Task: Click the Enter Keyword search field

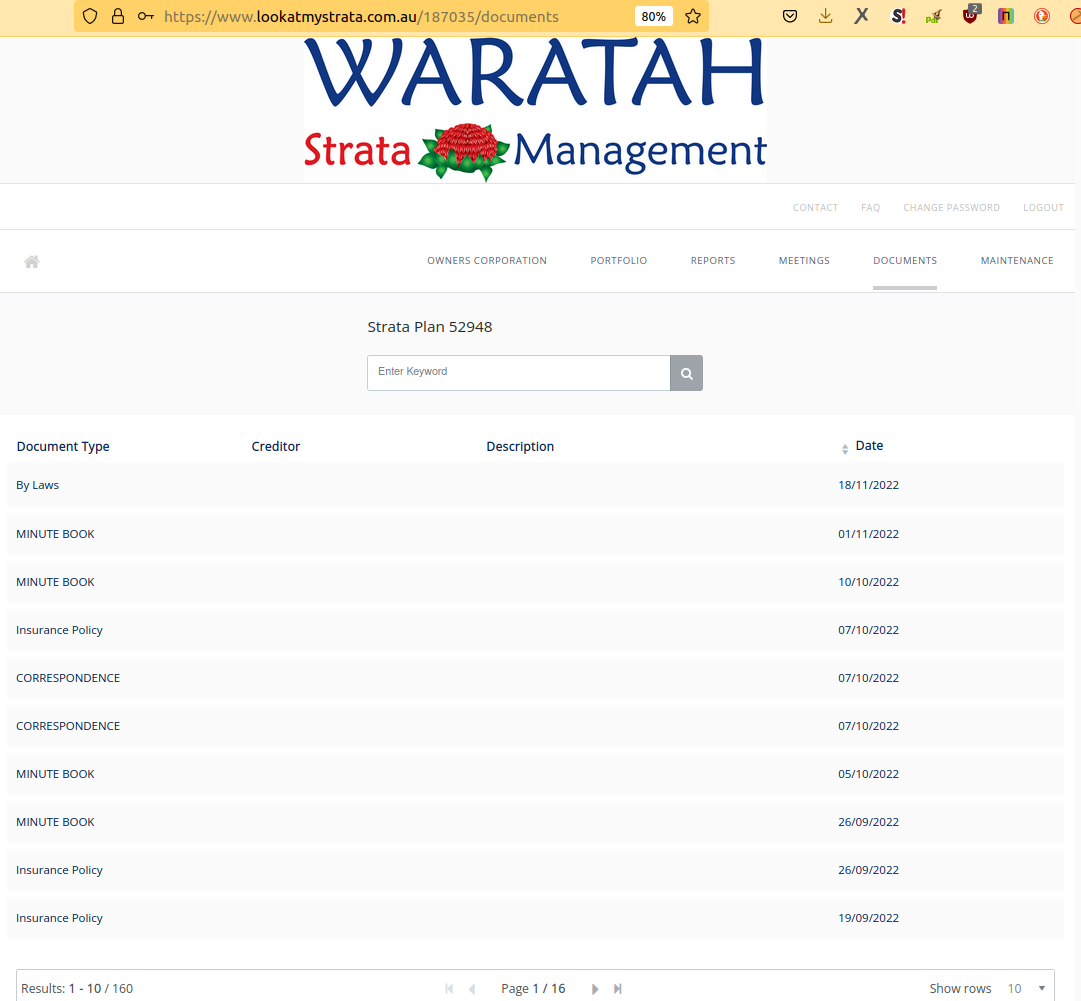Action: [x=518, y=373]
